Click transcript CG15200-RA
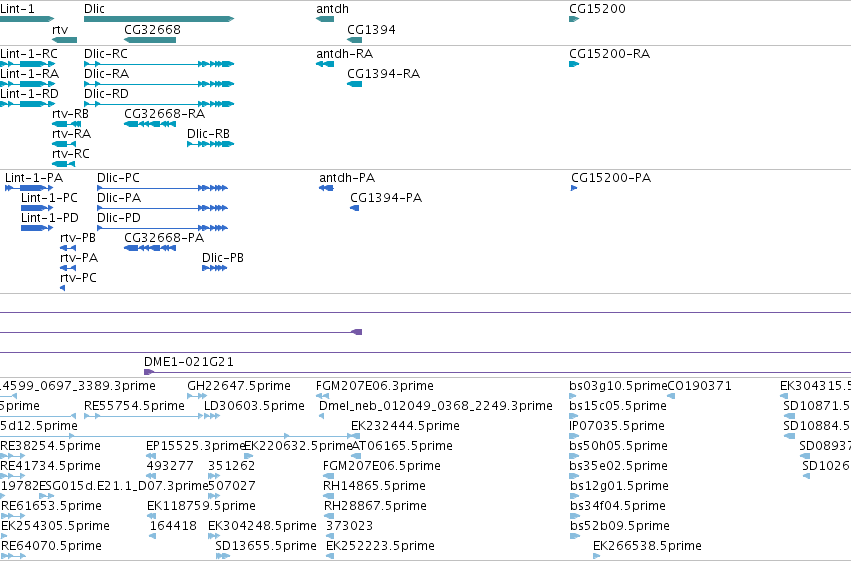 574,64
